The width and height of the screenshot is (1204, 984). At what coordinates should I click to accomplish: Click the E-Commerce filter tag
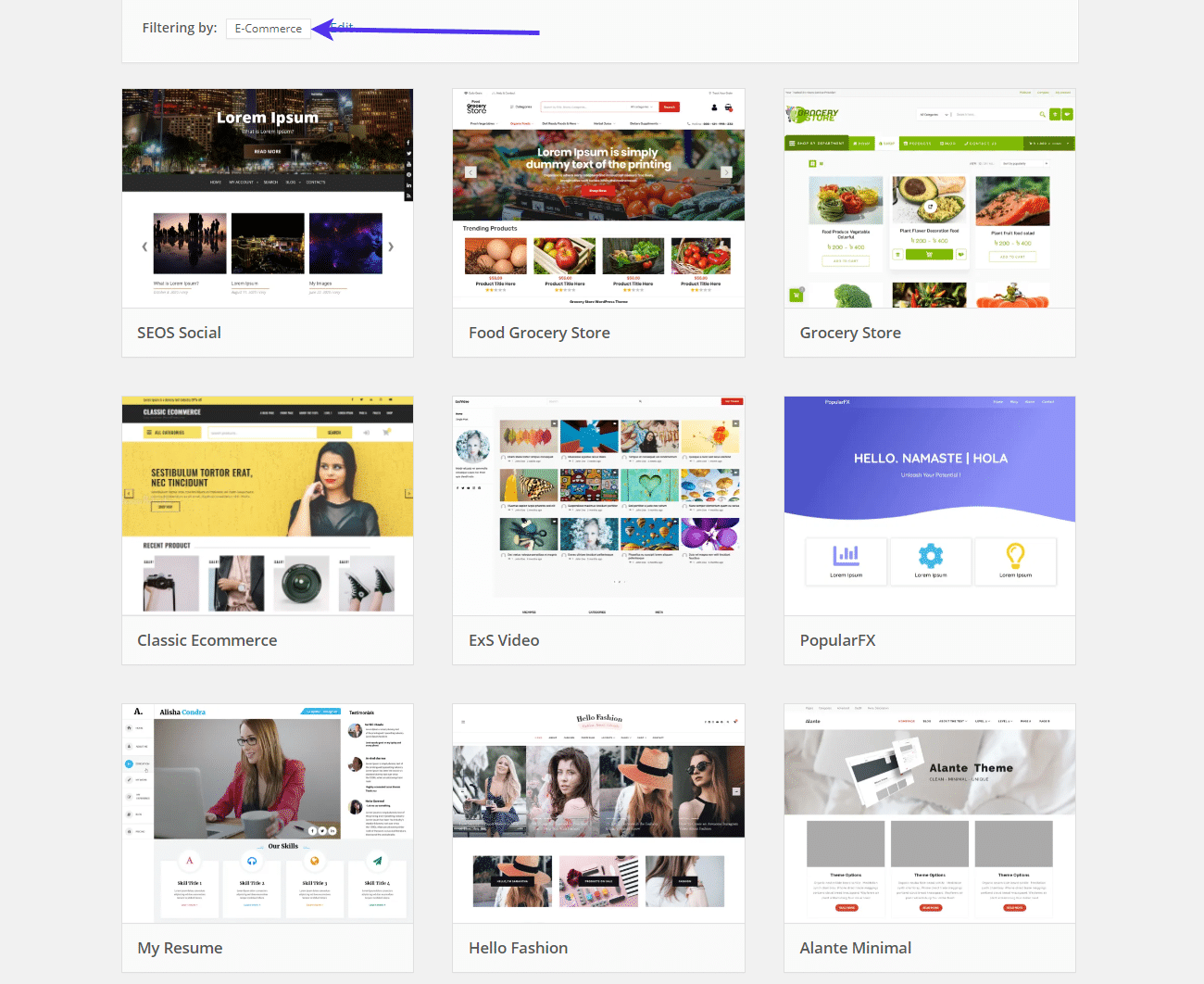pos(268,29)
